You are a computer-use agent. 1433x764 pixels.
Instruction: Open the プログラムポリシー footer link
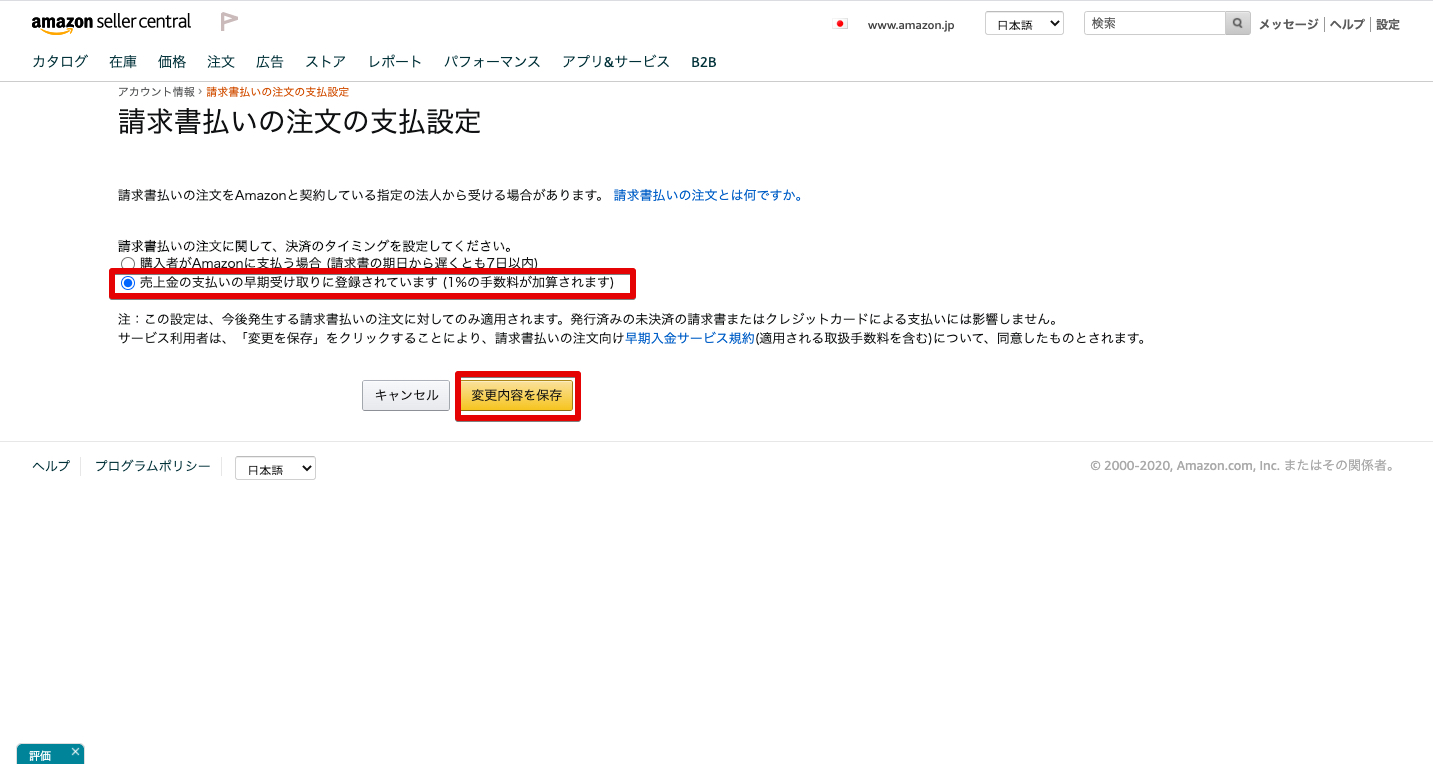click(x=153, y=466)
